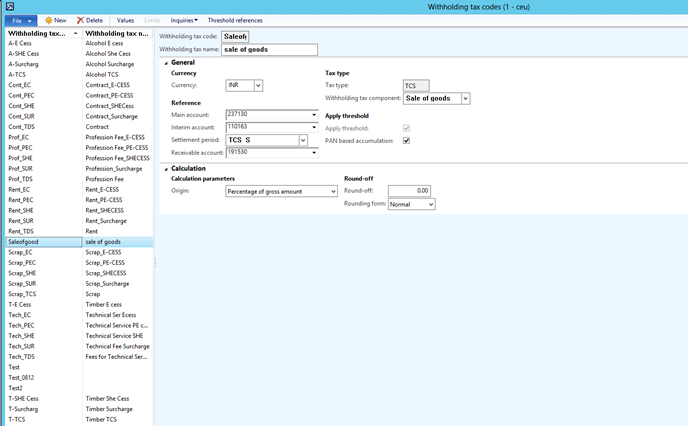Toggle the PAN based accumulation checkbox

click(x=406, y=141)
